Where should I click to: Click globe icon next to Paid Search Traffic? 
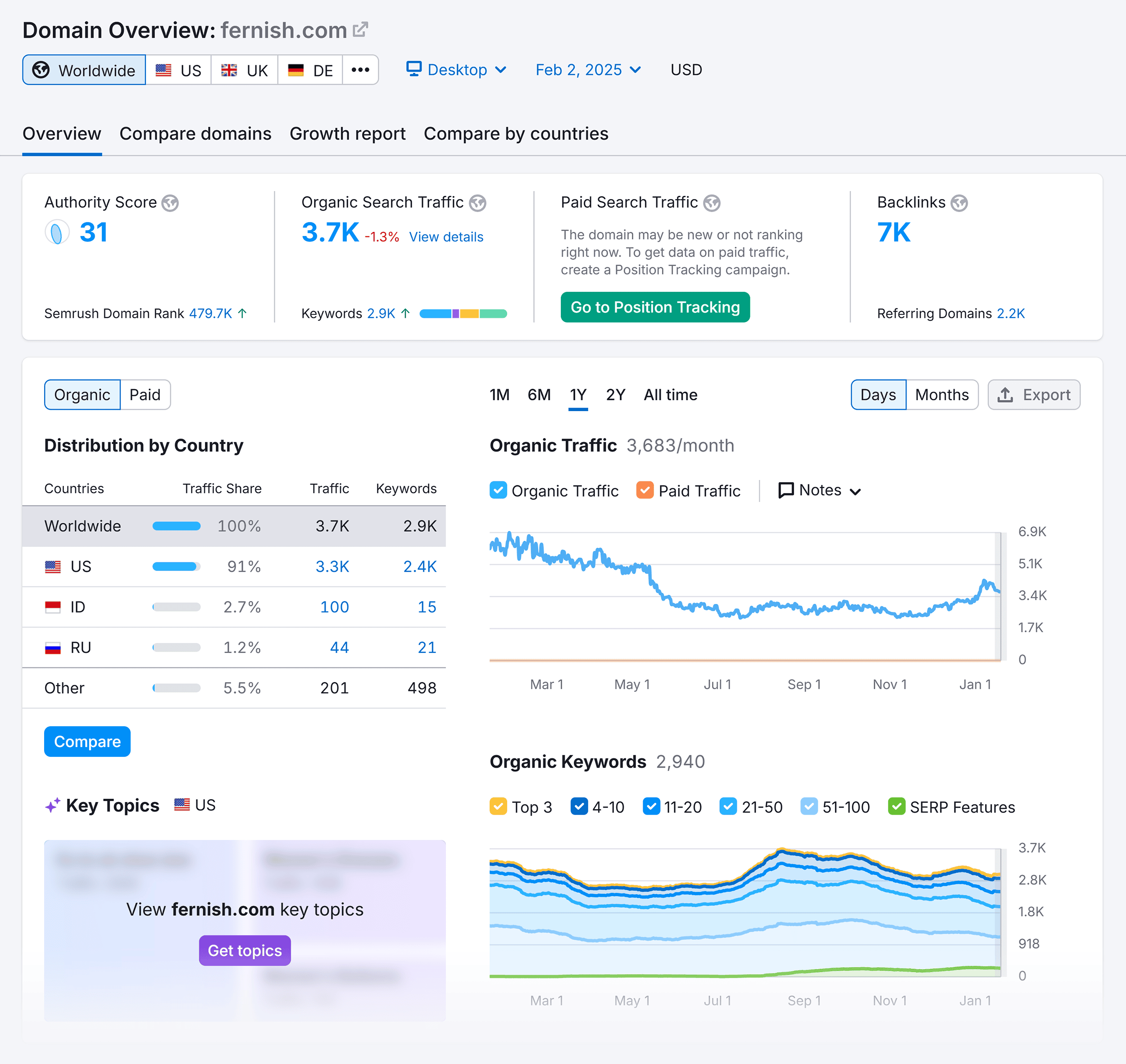712,203
